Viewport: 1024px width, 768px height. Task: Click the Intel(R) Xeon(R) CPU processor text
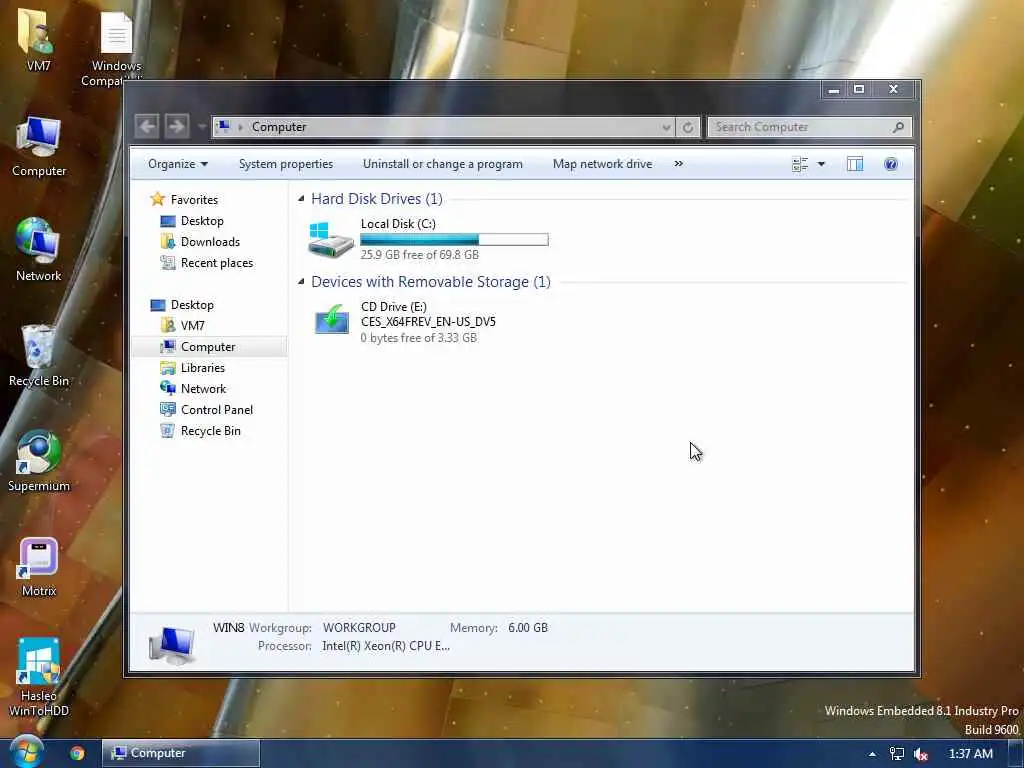(x=386, y=646)
